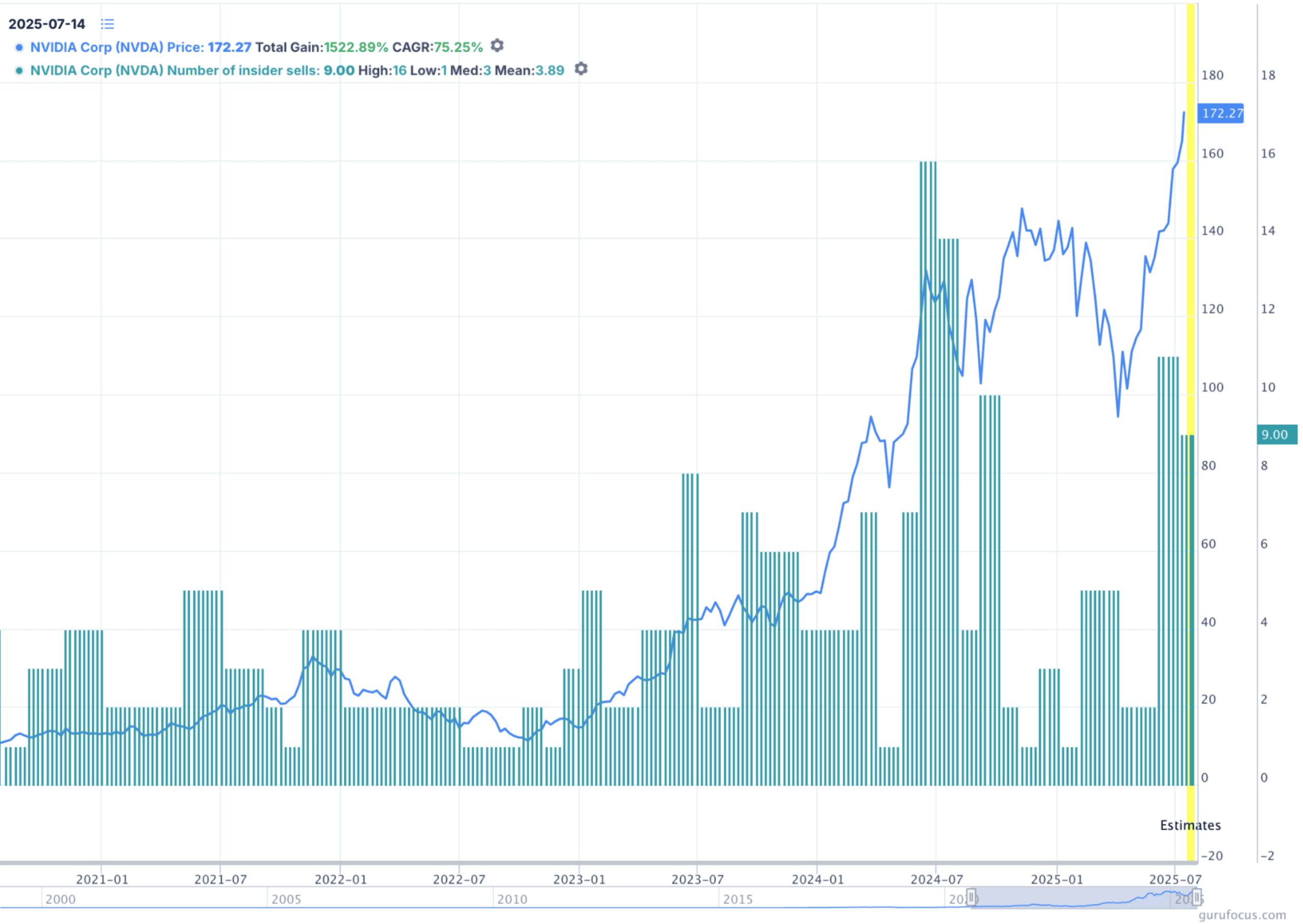Viewport: 1303px width, 924px height.
Task: Click year 2010 in the navigator timeline
Action: (512, 900)
